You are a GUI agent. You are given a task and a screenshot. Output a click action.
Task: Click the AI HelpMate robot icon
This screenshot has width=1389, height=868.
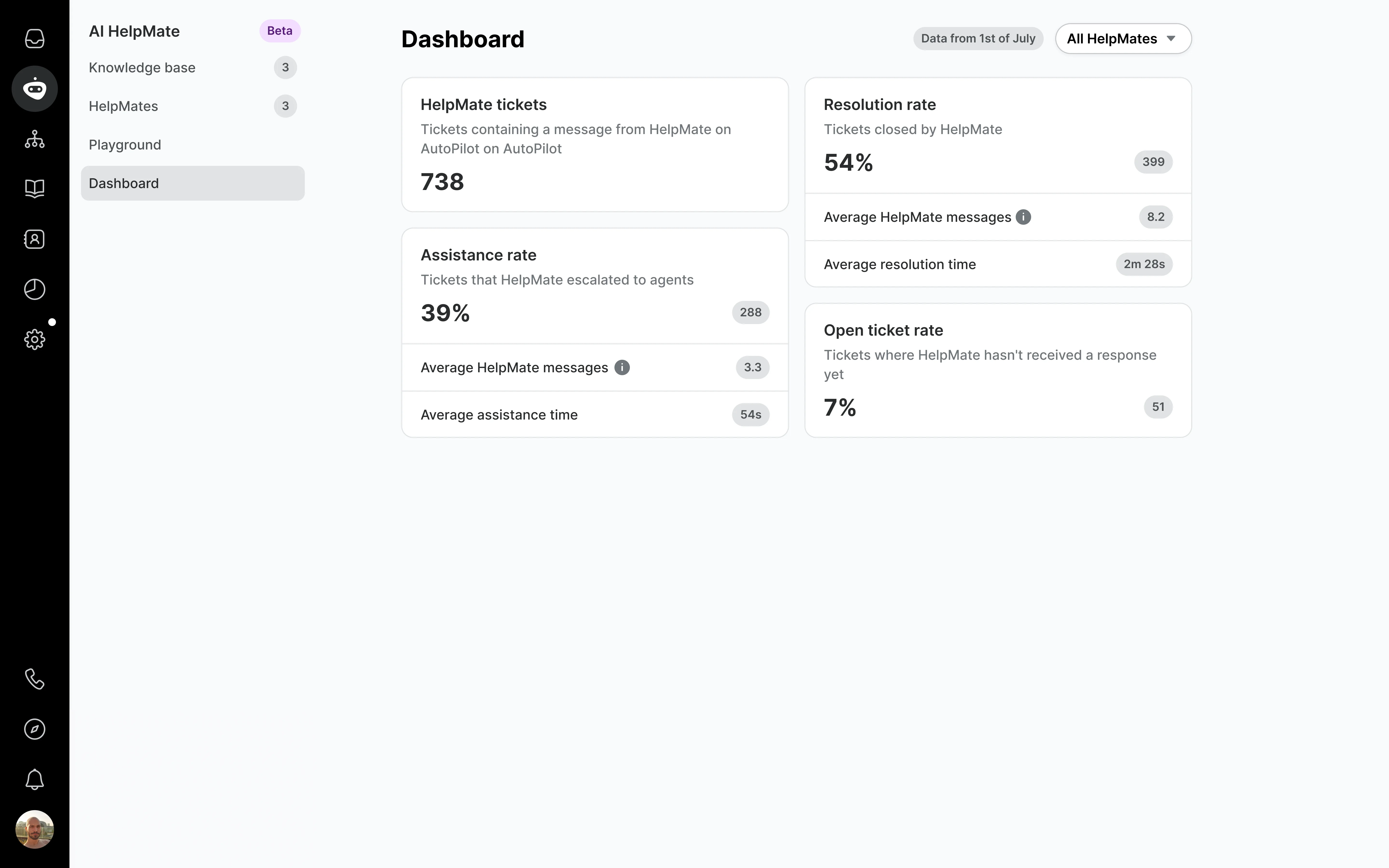click(34, 89)
